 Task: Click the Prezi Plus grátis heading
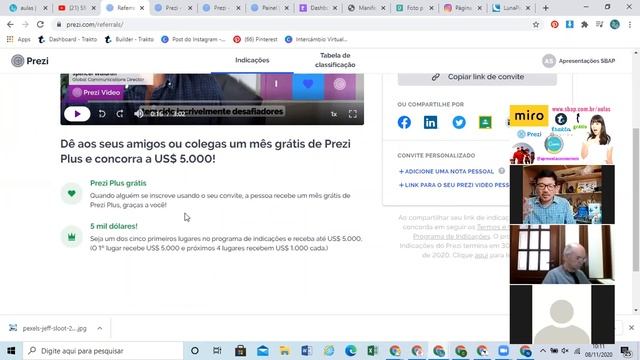point(118,183)
